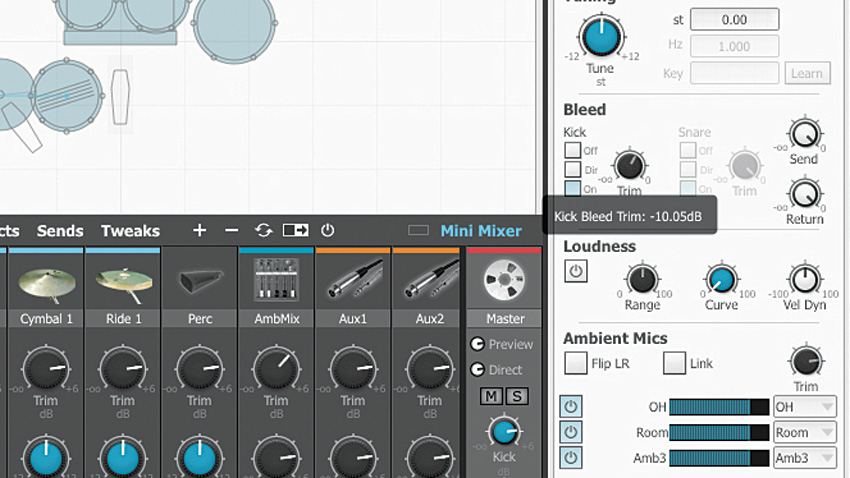Viewport: 850px width, 478px height.
Task: Open the Room mic routing dropdown
Action: click(x=804, y=432)
